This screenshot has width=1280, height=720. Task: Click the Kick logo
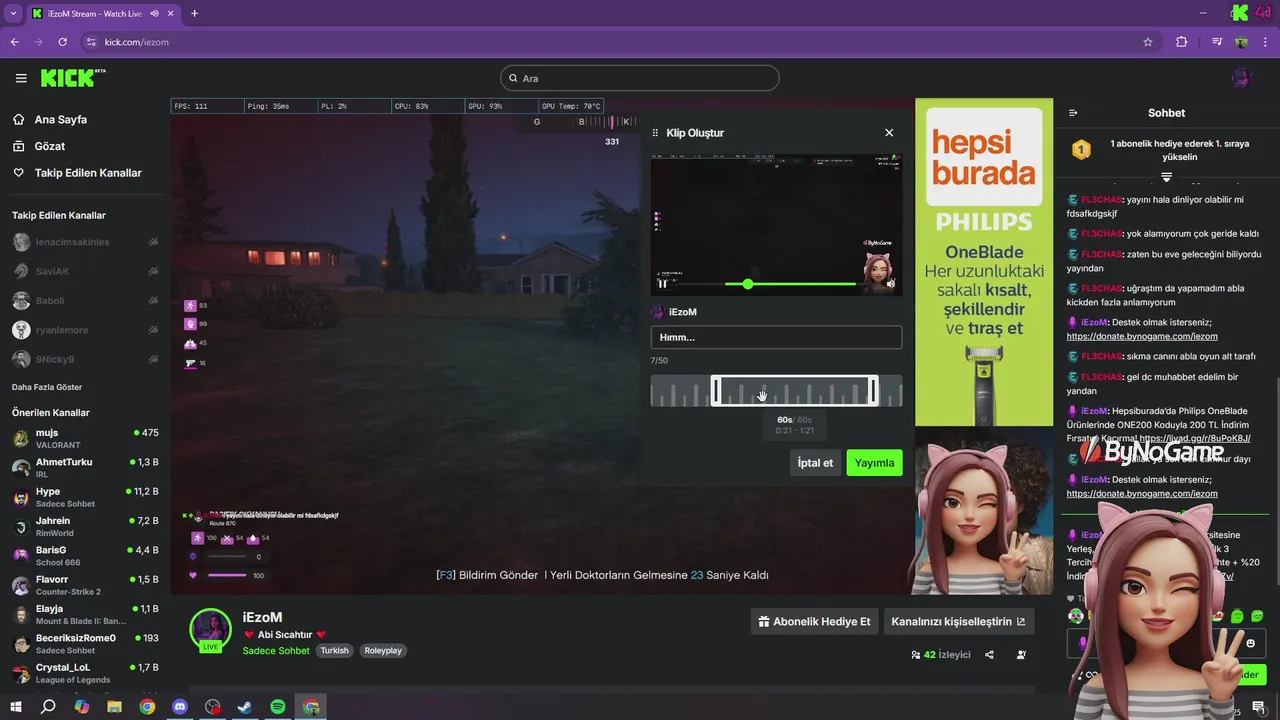[x=73, y=78]
